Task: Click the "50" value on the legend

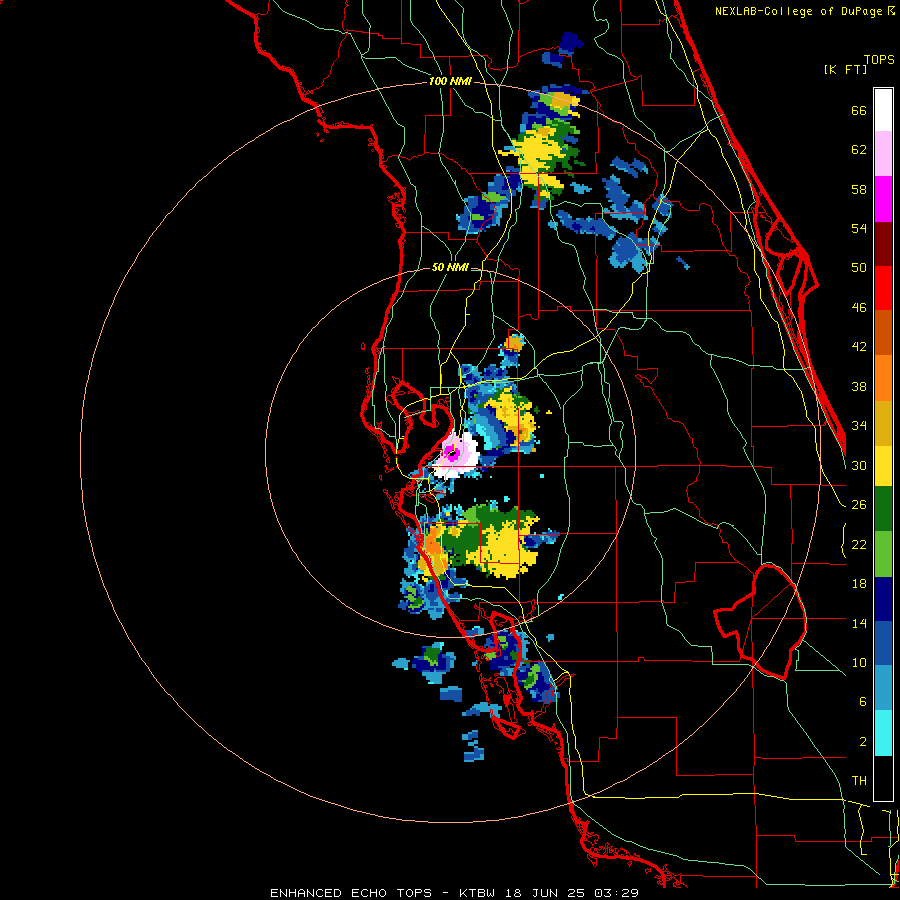Action: pos(859,268)
